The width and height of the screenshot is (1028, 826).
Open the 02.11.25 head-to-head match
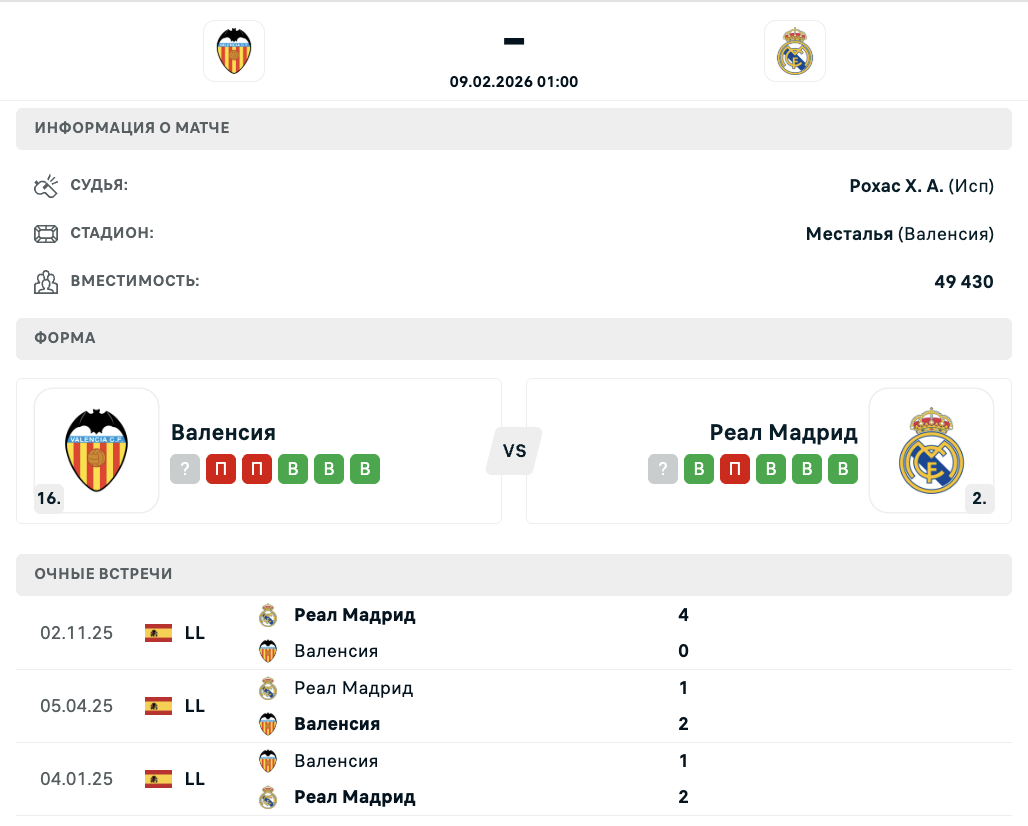click(x=76, y=633)
